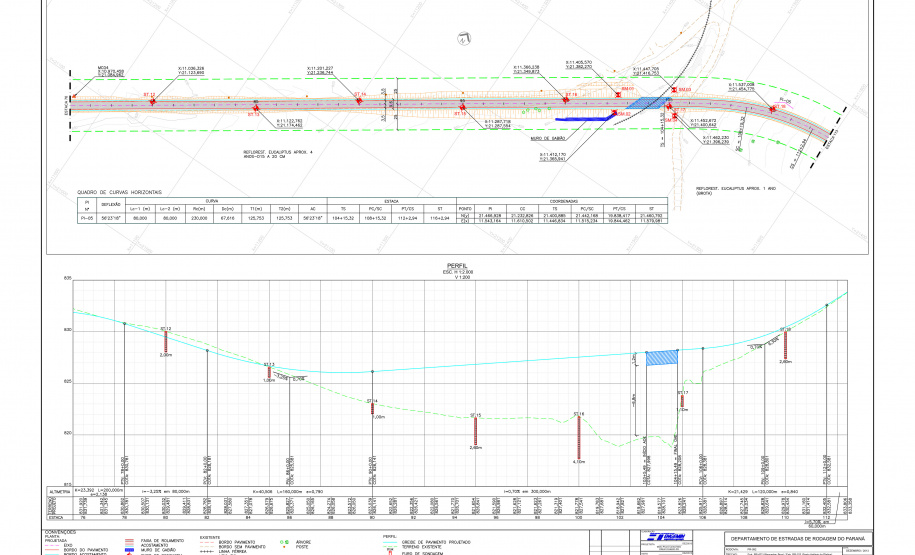Select the ST.12 borehole marker in plan view
915x555 pixels.
pos(152,100)
